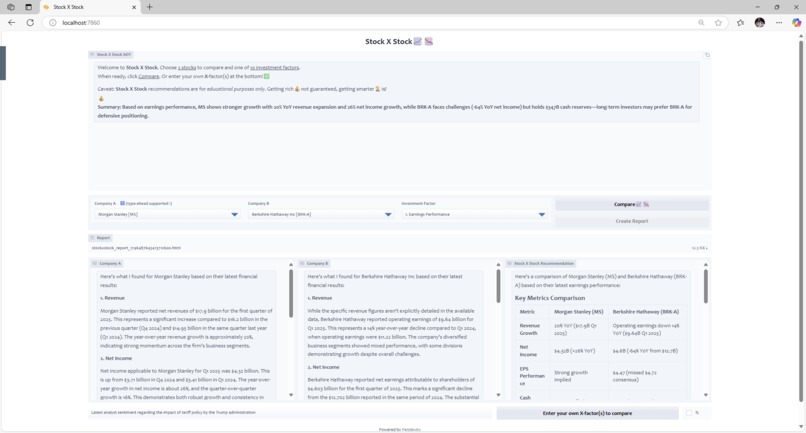The image size is (806, 433).
Task: Click the report file size download link
Action: pos(699,248)
